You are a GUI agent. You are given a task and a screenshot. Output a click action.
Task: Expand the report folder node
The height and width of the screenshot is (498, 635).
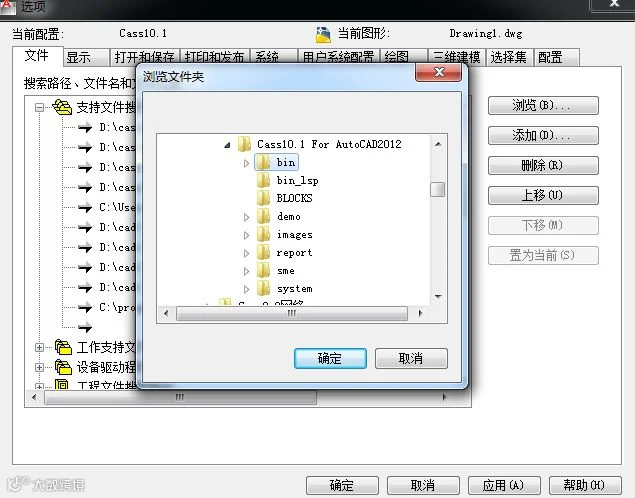pos(246,253)
